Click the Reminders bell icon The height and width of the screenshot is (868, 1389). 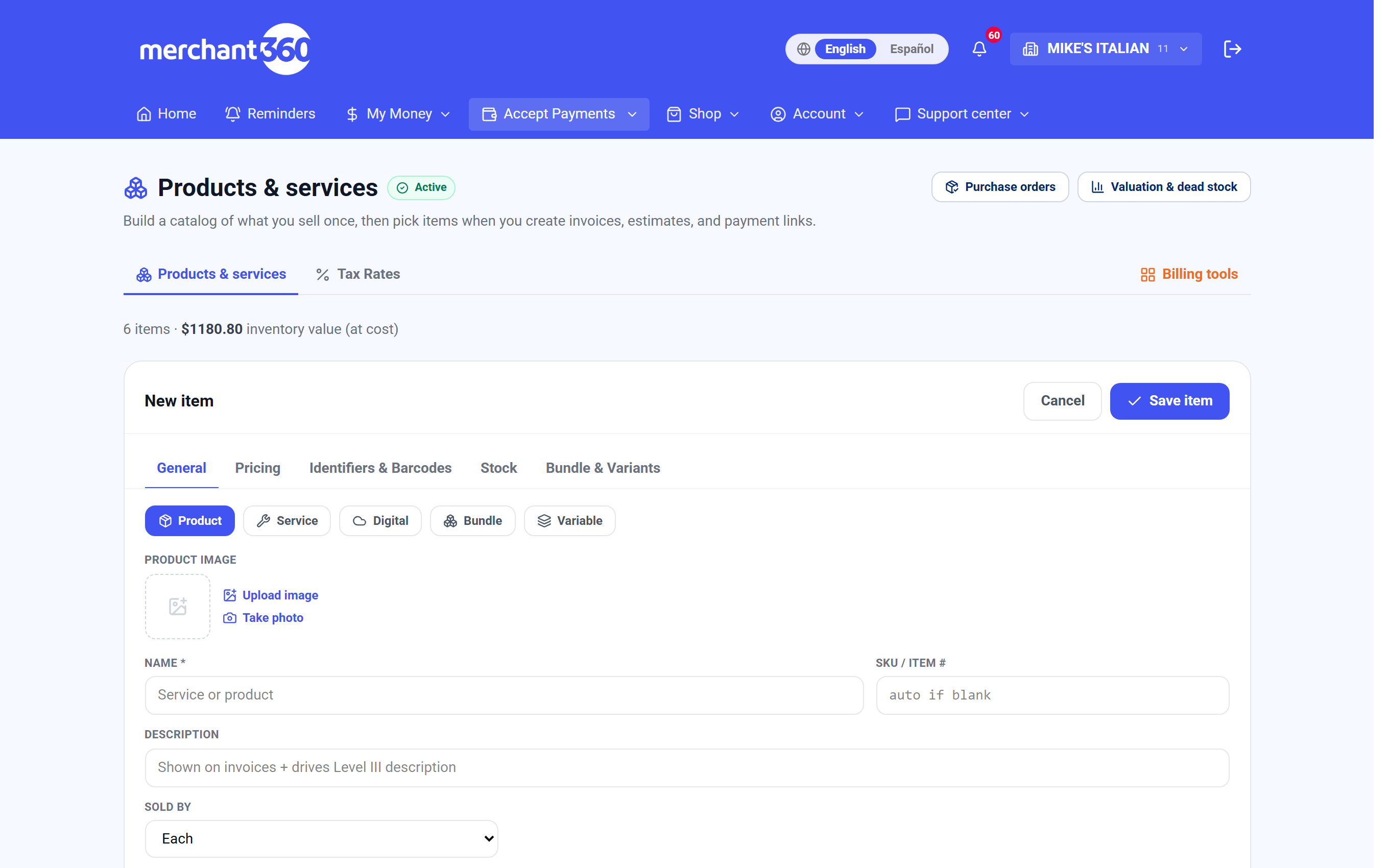point(232,114)
